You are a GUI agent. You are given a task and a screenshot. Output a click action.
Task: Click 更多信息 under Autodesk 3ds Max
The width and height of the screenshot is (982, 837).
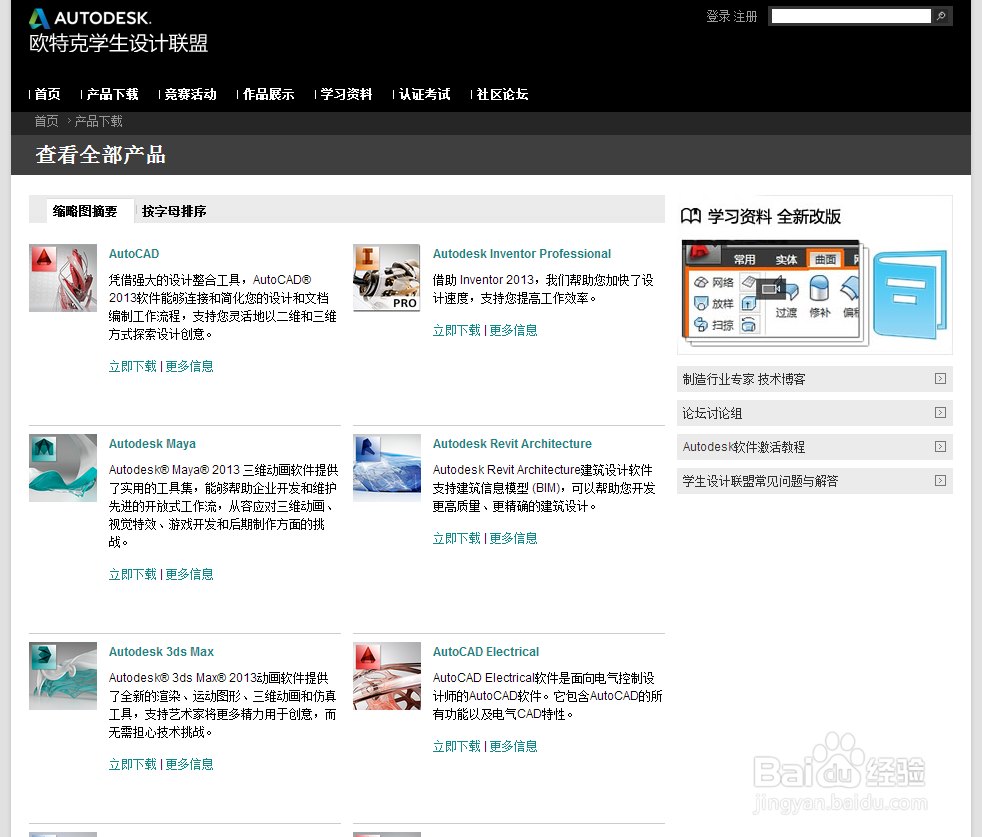189,764
